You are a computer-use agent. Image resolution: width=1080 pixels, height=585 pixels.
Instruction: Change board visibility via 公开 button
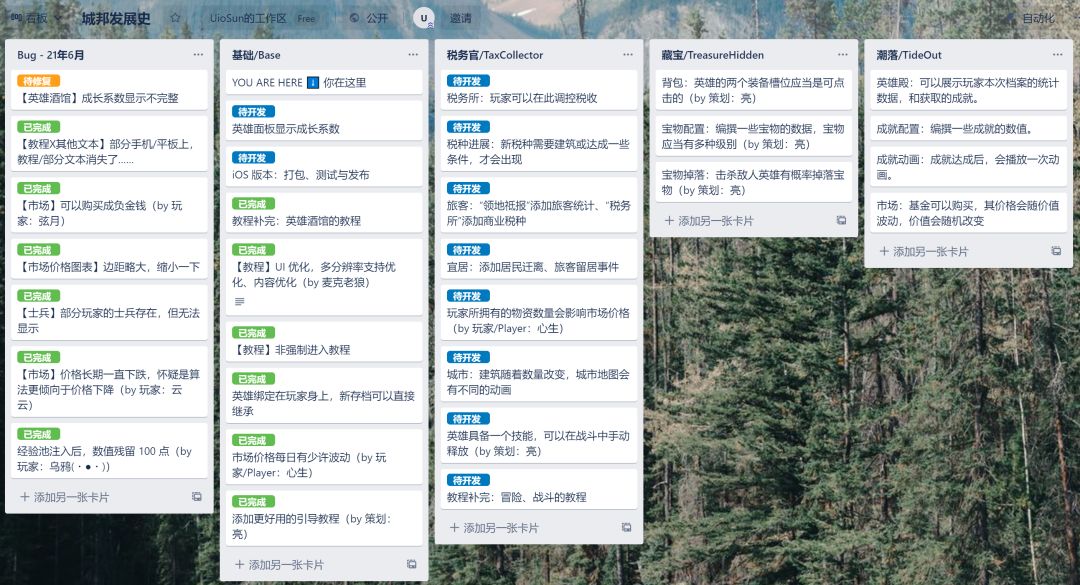click(x=368, y=18)
